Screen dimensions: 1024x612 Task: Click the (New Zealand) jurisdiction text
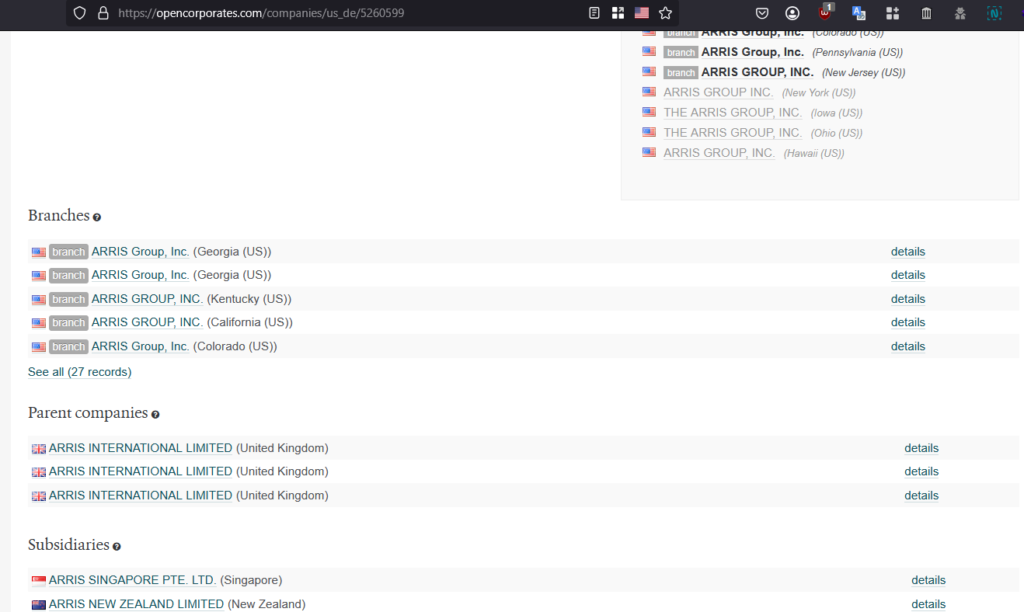[266, 604]
